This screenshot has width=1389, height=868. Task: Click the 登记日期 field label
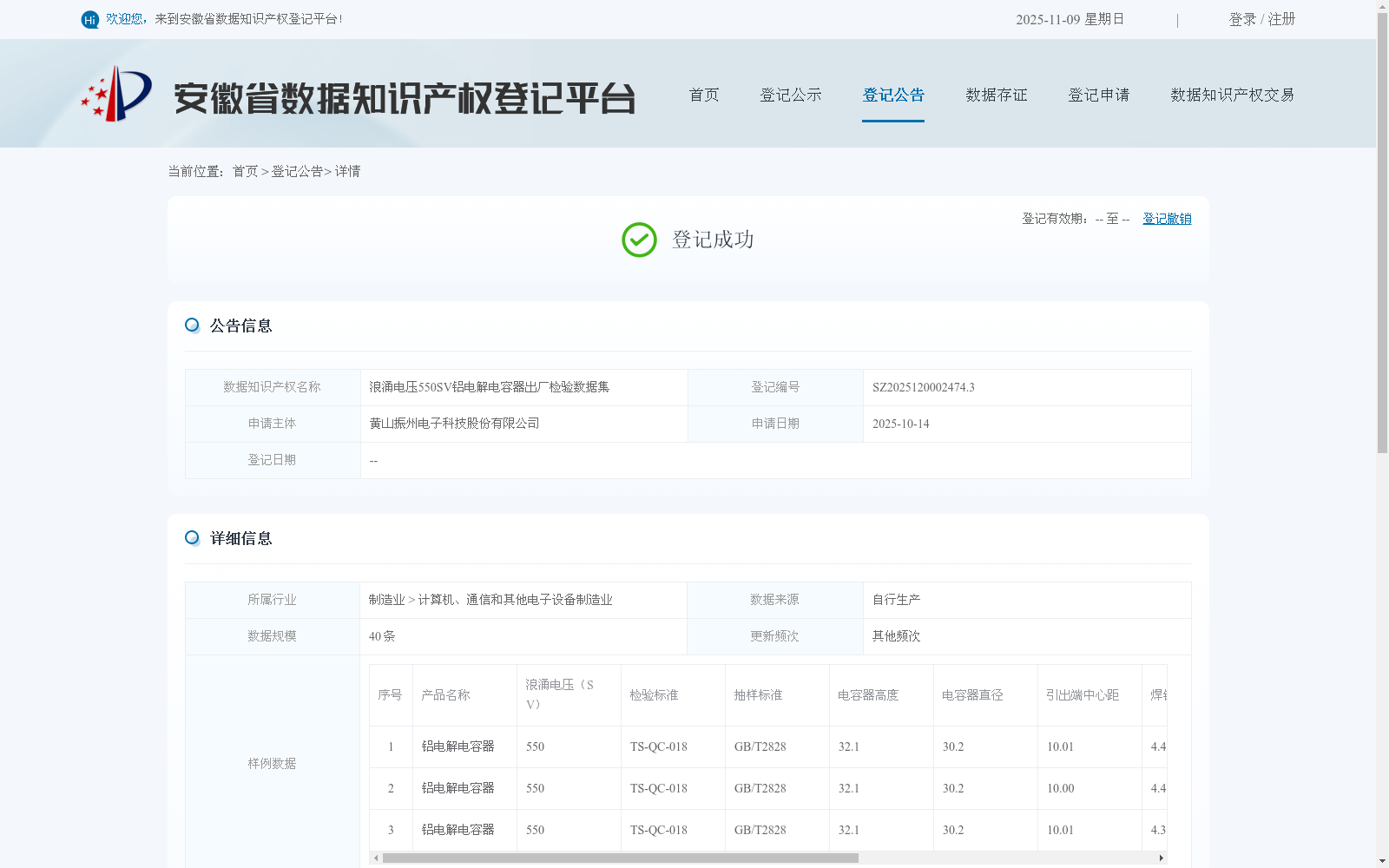272,460
